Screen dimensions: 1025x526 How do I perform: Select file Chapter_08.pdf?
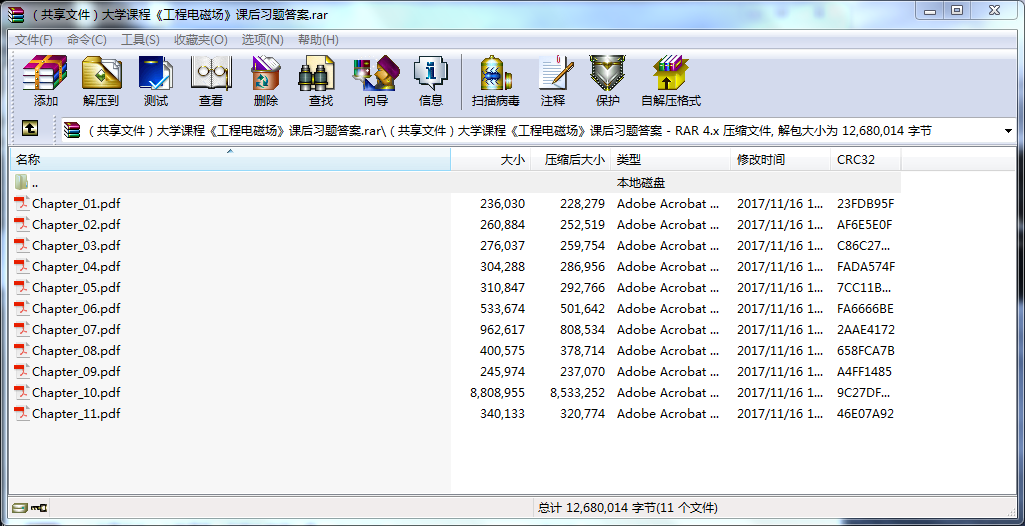[x=76, y=350]
